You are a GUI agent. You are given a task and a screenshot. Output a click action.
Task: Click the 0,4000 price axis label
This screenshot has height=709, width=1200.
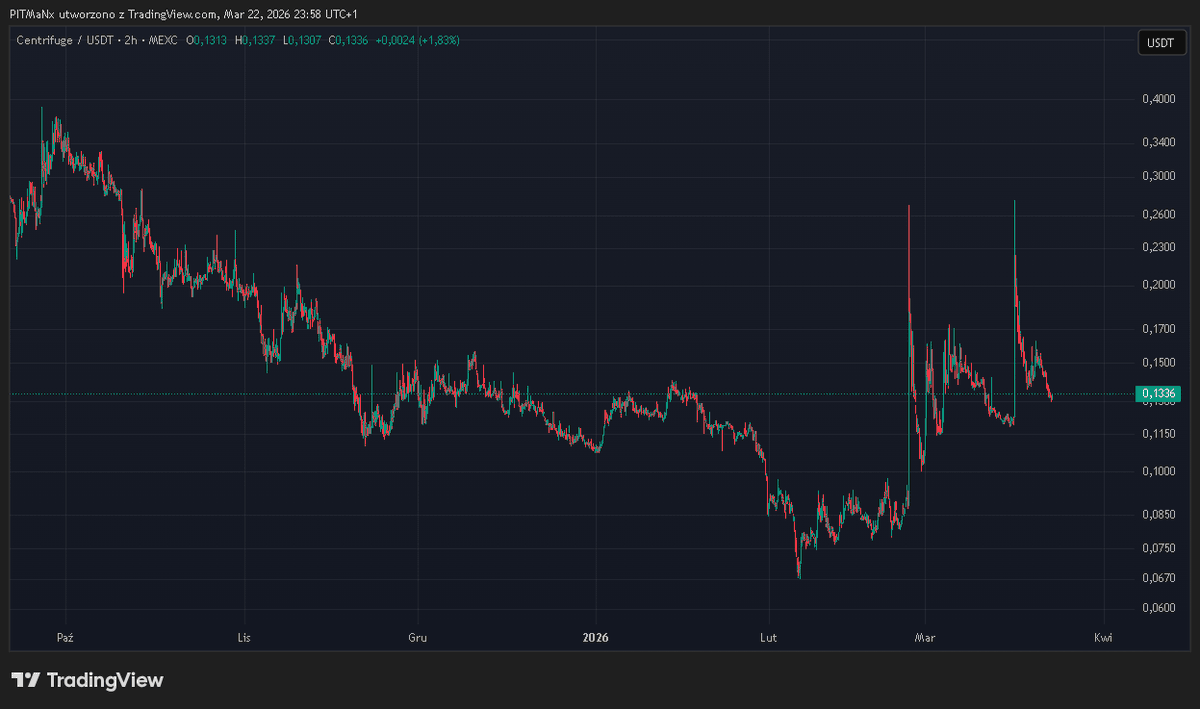[x=1159, y=99]
